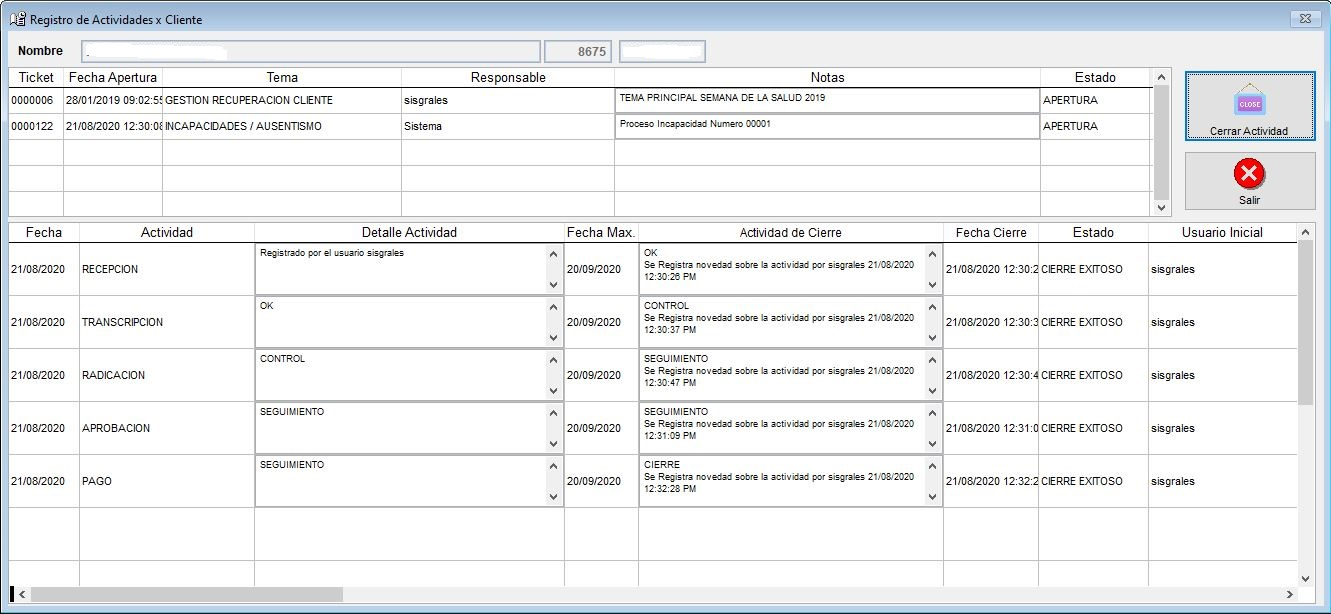Image resolution: width=1331 pixels, height=614 pixels.
Task: Click the Tema column header
Action: pyautogui.click(x=282, y=77)
